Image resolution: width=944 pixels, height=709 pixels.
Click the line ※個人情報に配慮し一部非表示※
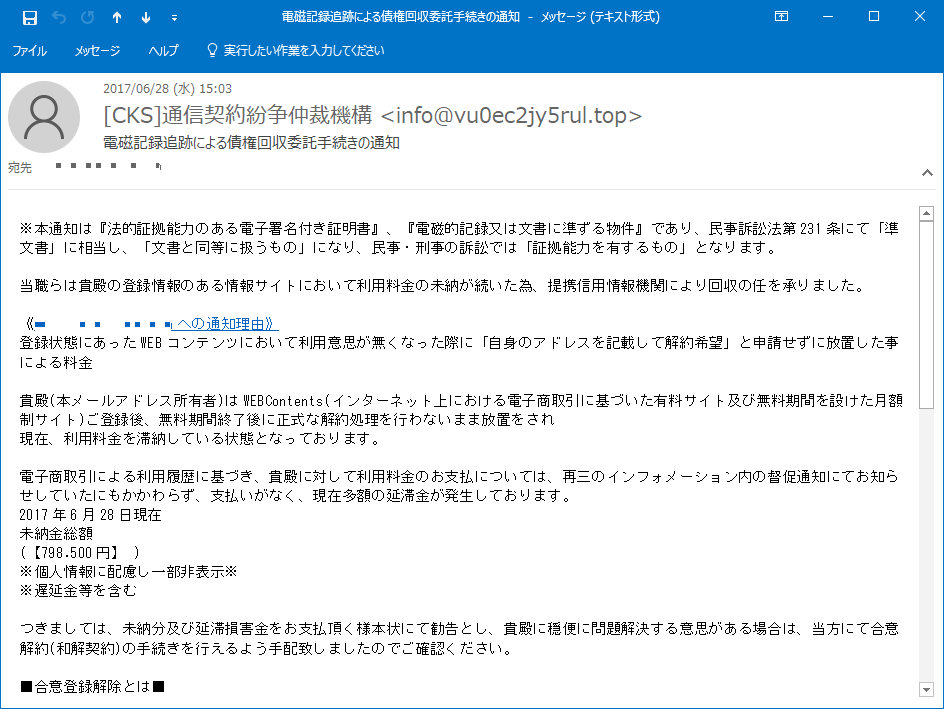click(128, 572)
